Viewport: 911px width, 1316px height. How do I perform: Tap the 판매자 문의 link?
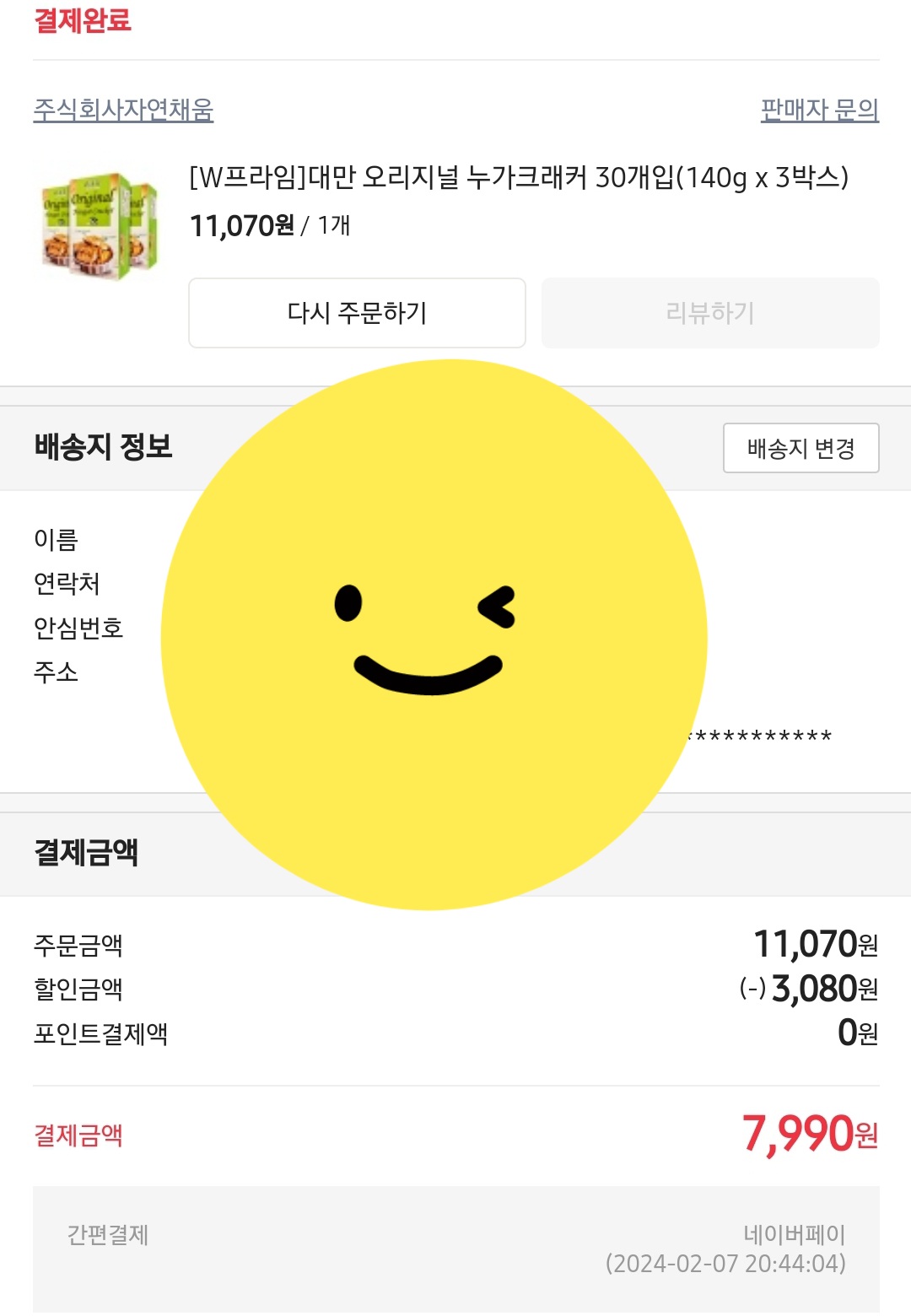pos(819,110)
